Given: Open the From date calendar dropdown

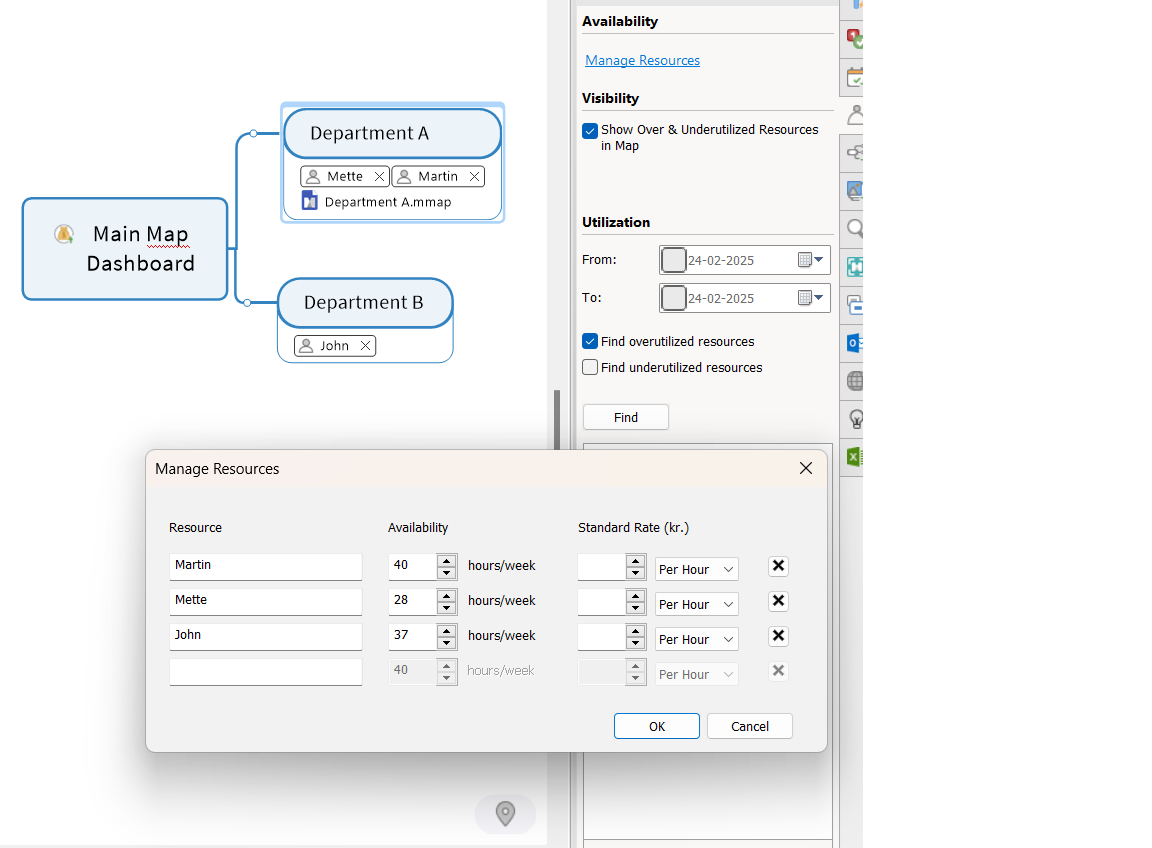Looking at the screenshot, I should tap(811, 260).
